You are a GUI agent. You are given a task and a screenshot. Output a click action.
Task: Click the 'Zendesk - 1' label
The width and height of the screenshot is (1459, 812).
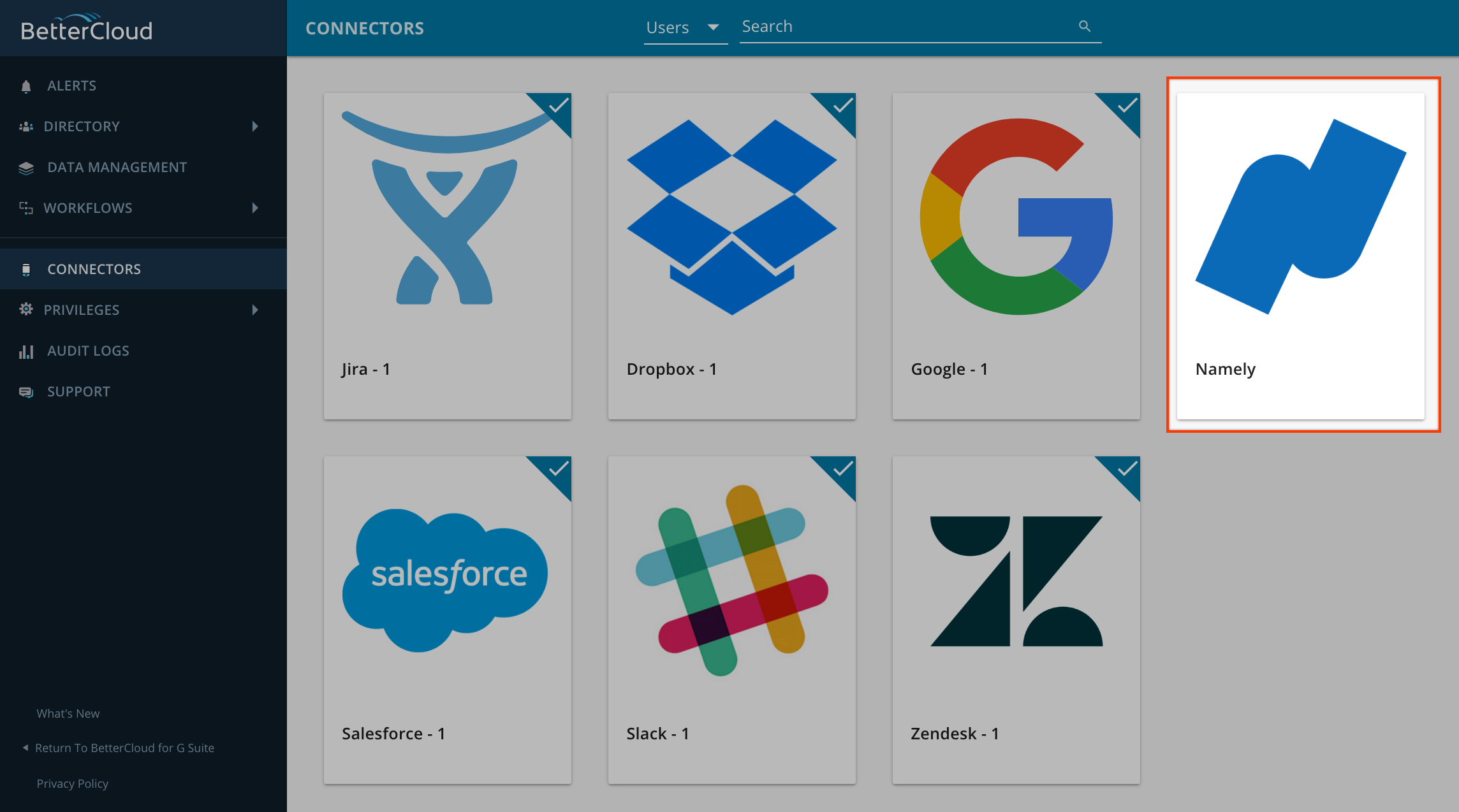[955, 734]
